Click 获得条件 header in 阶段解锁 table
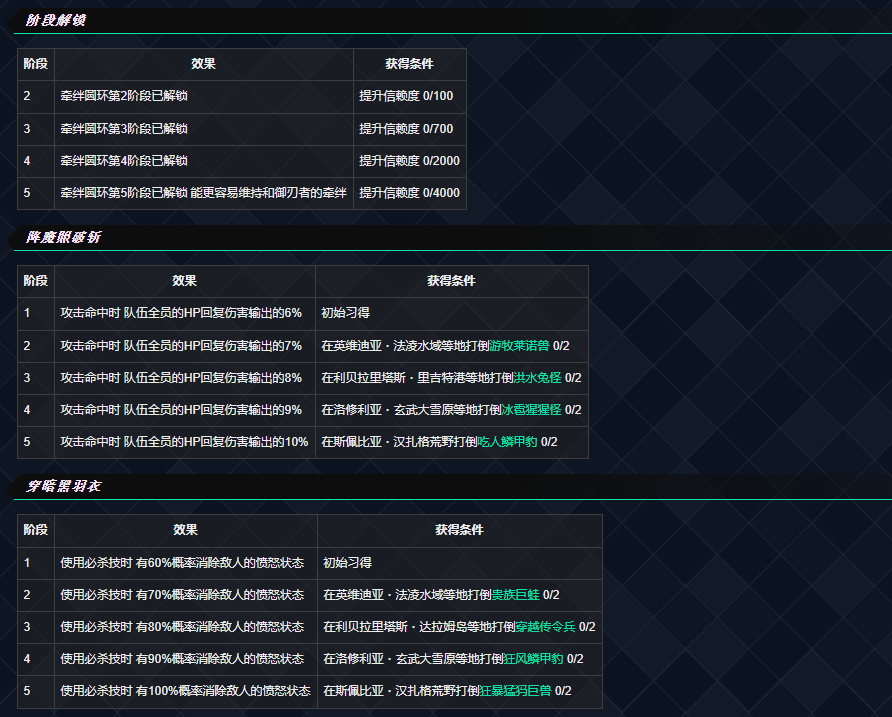Image resolution: width=892 pixels, height=717 pixels. [409, 64]
